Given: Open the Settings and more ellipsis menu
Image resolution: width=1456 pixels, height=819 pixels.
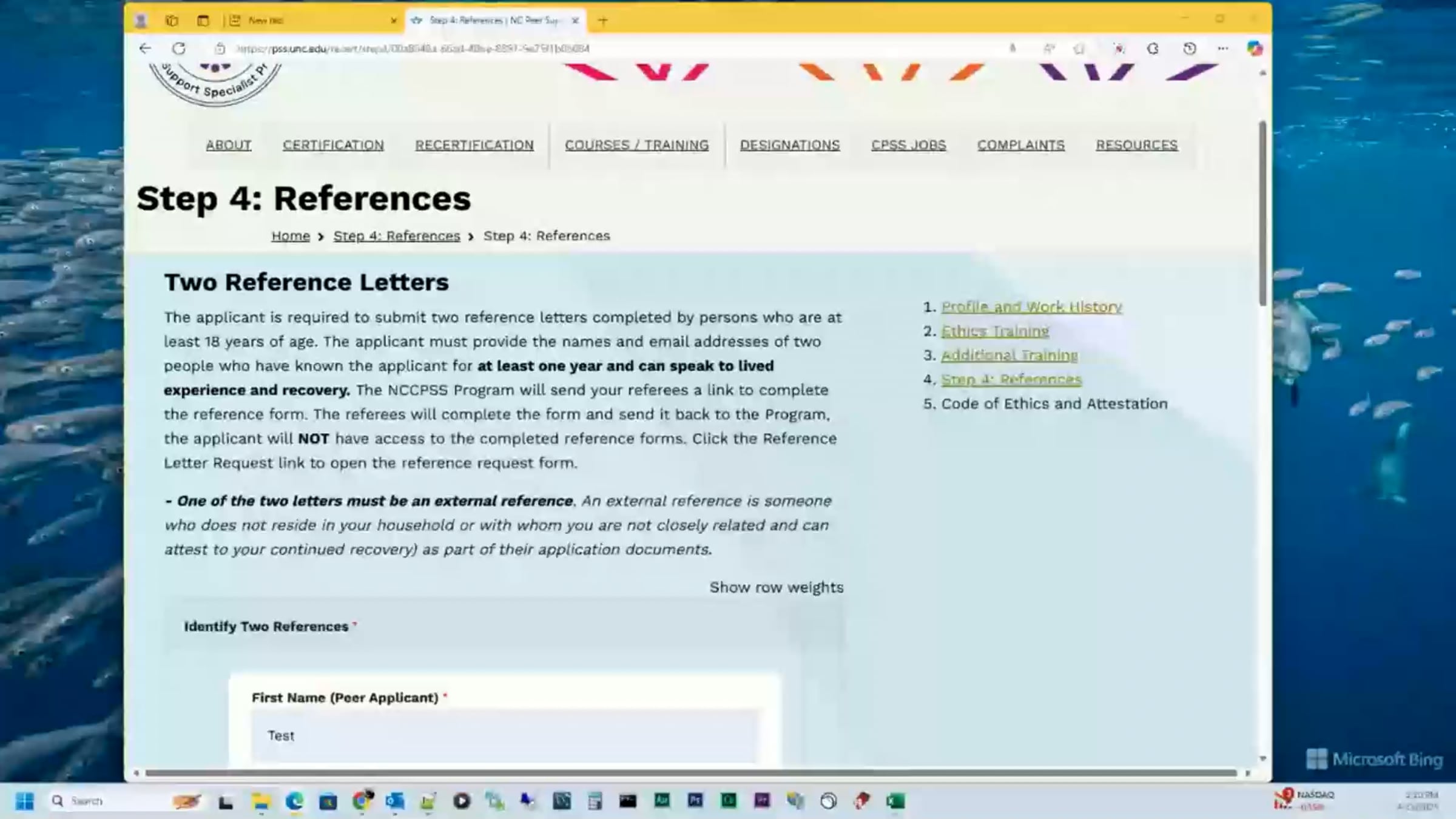Looking at the screenshot, I should click(x=1222, y=49).
